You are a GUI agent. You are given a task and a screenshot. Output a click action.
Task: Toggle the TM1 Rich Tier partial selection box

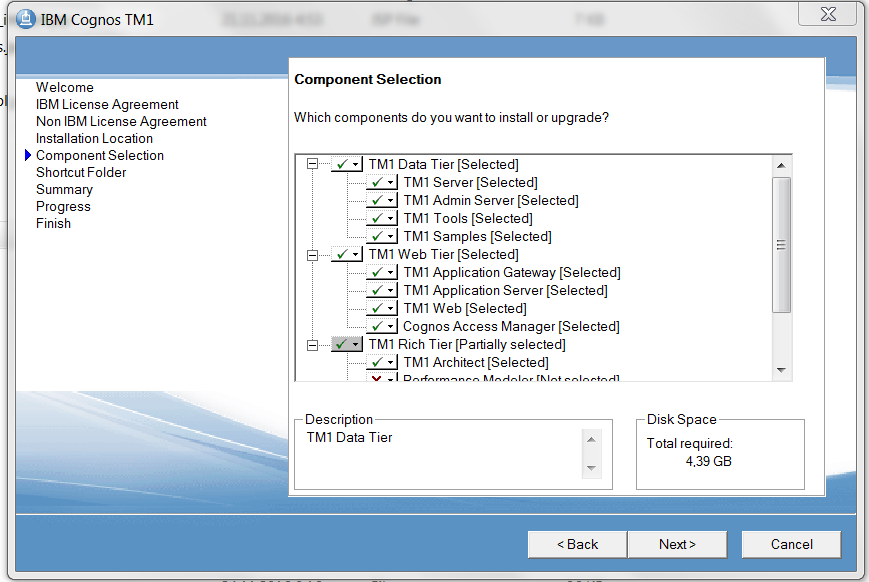pos(347,344)
